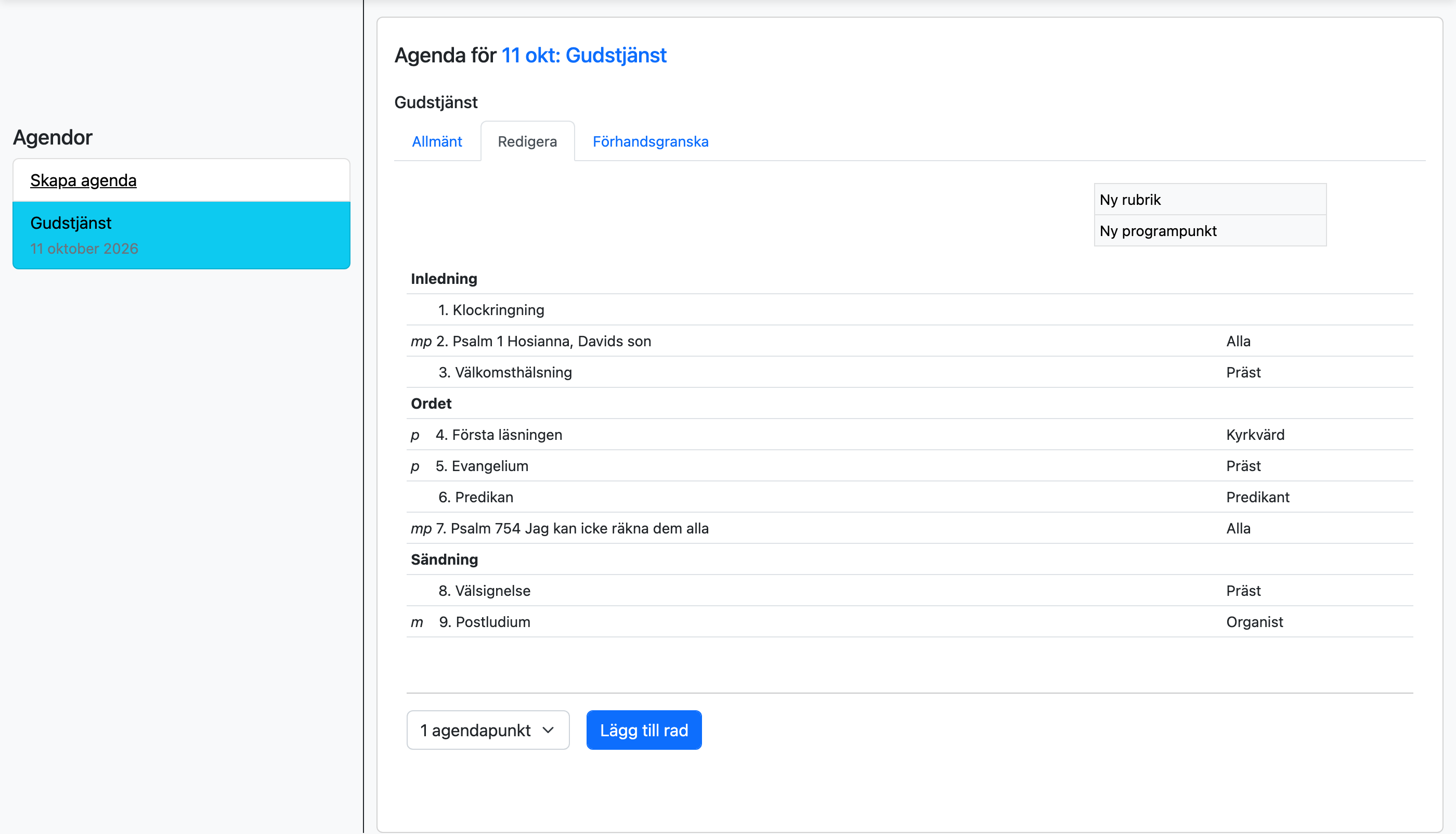Click Präst in the Välsignelse row
1456x834 pixels.
tap(1243, 591)
